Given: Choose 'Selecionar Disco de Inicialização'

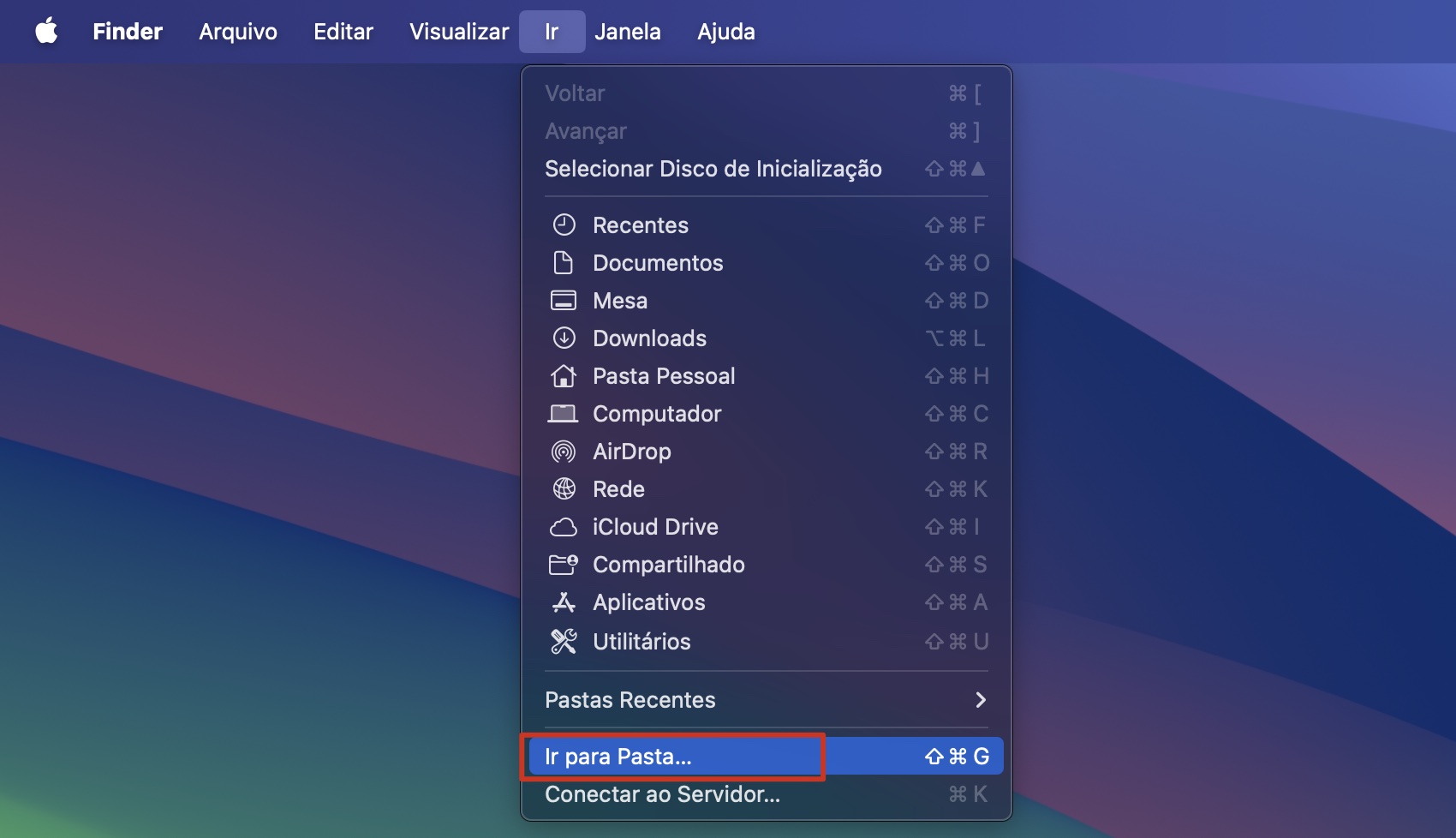Looking at the screenshot, I should coord(713,169).
